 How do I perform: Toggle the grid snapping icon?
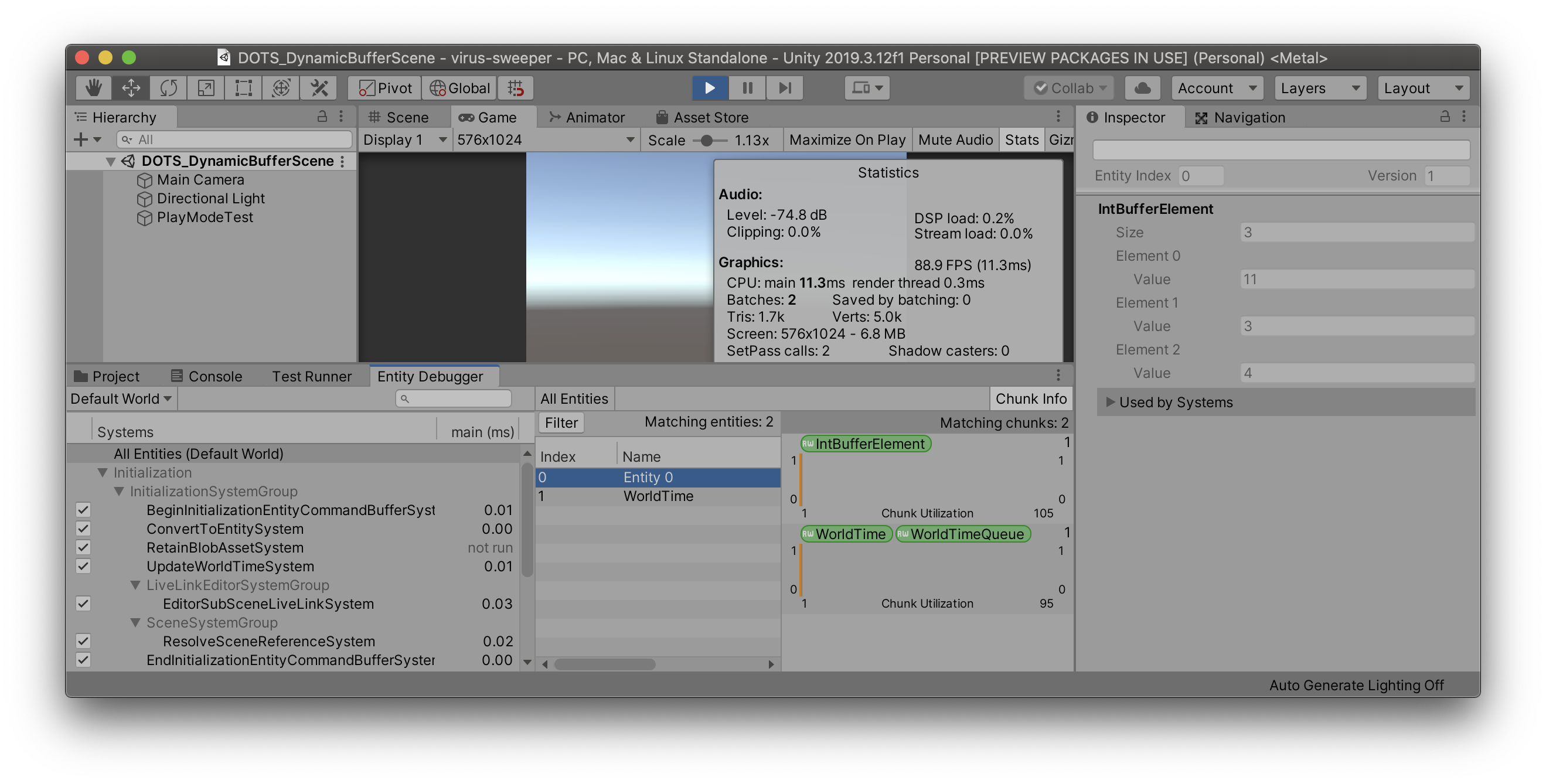tap(516, 88)
